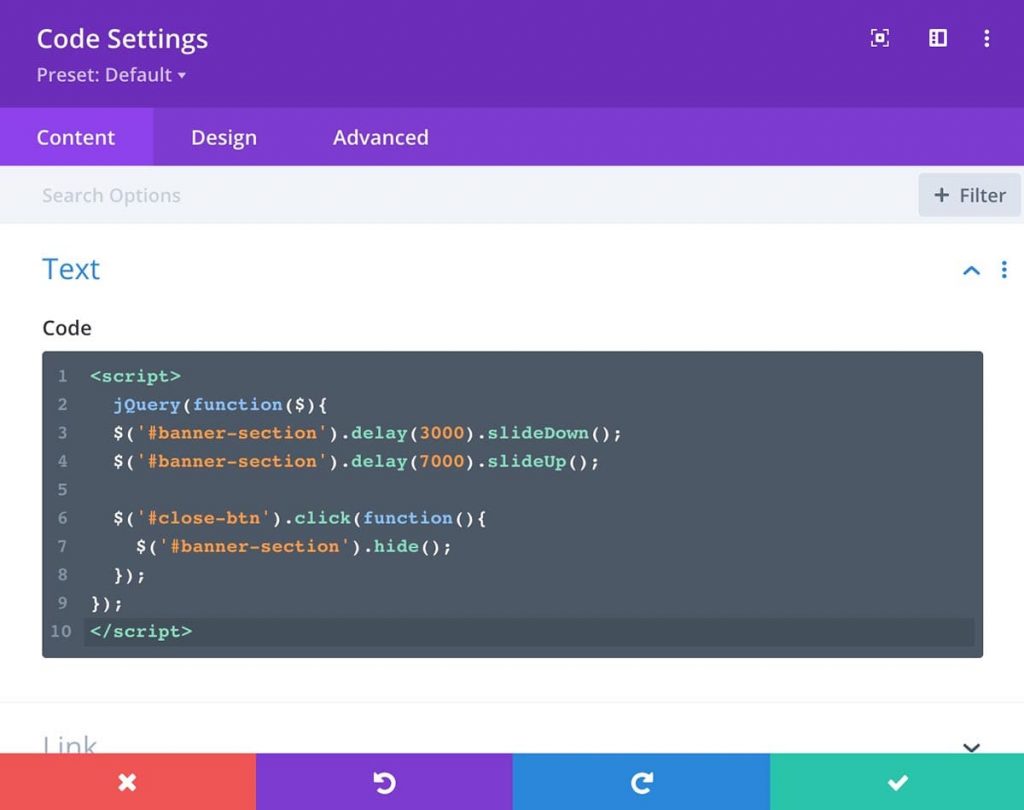This screenshot has width=1024, height=810.
Task: Open the Code Settings options menu
Action: (987, 38)
